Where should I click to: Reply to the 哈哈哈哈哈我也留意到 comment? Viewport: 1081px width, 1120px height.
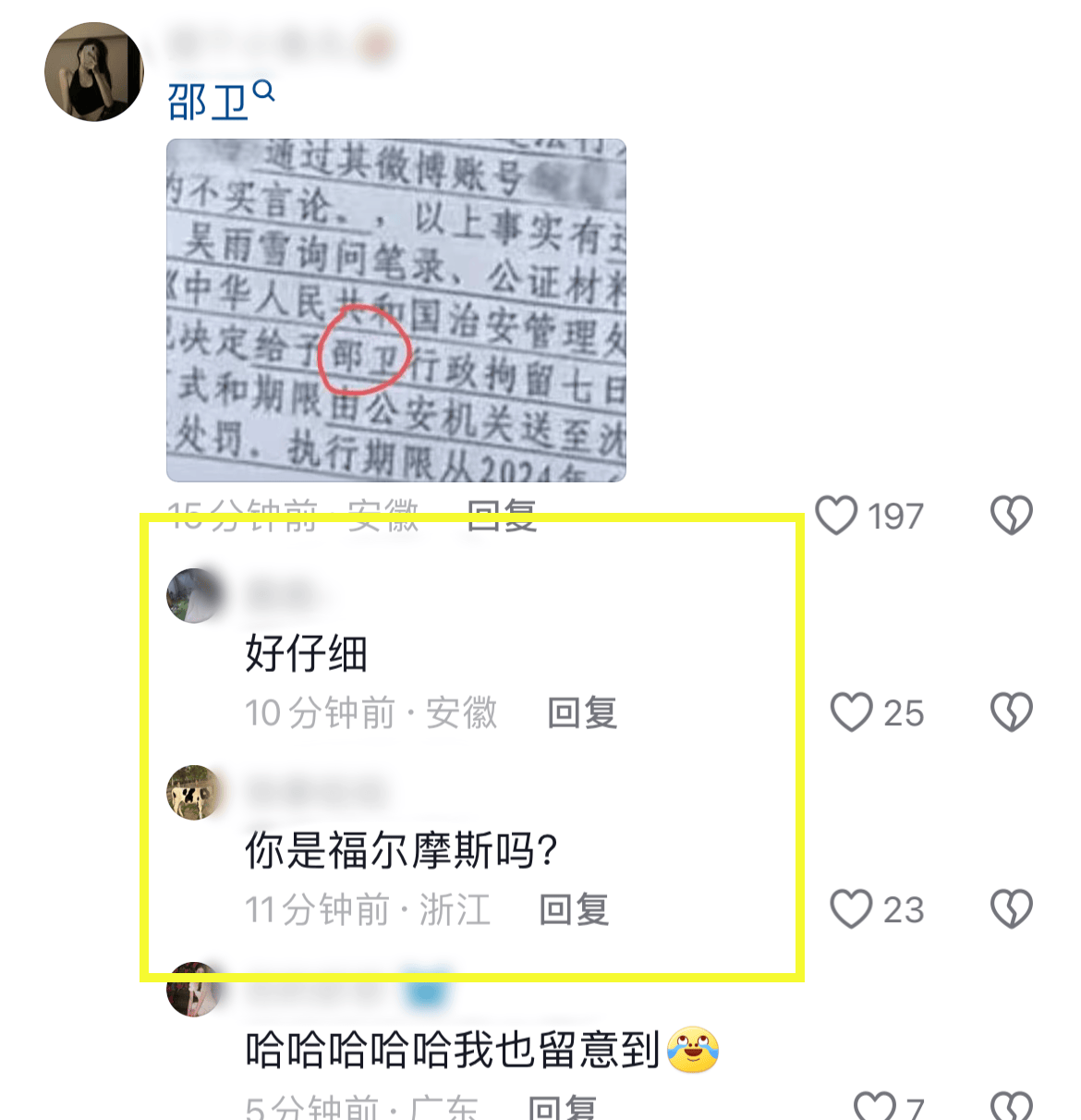coord(562,1106)
